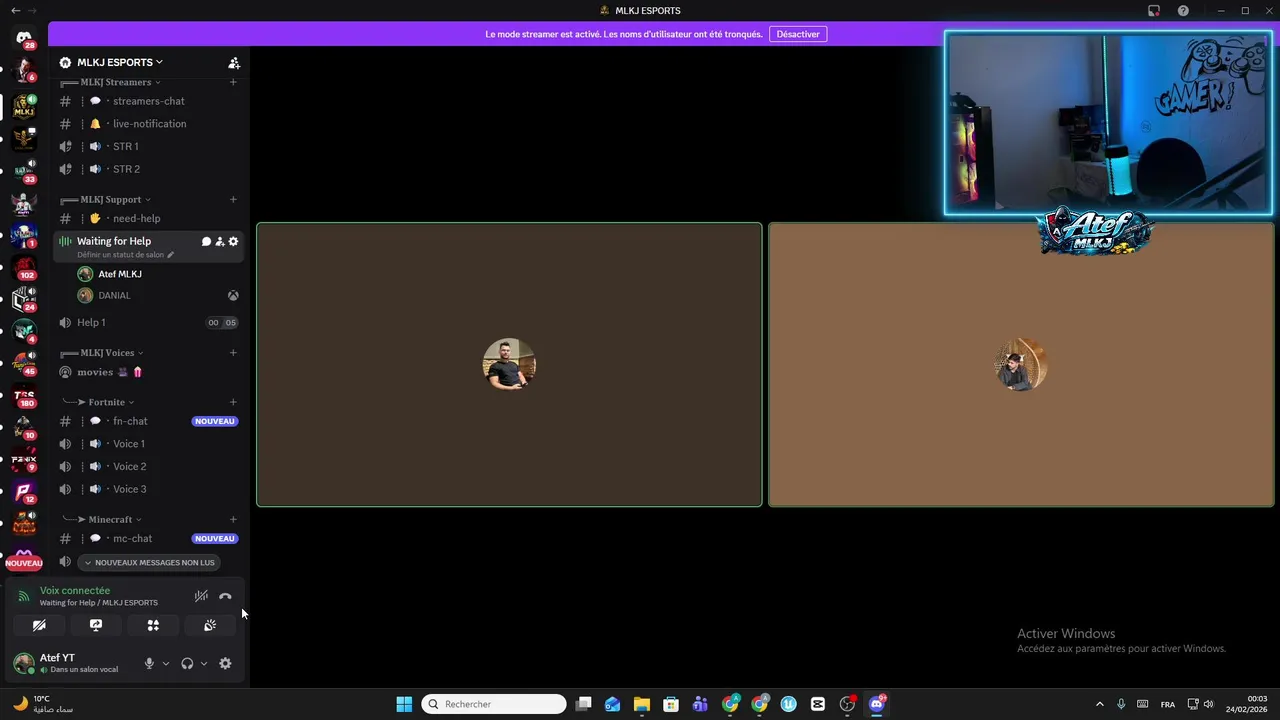The width and height of the screenshot is (1280, 720).
Task: Open microphone input options chevron
Action: 166,664
